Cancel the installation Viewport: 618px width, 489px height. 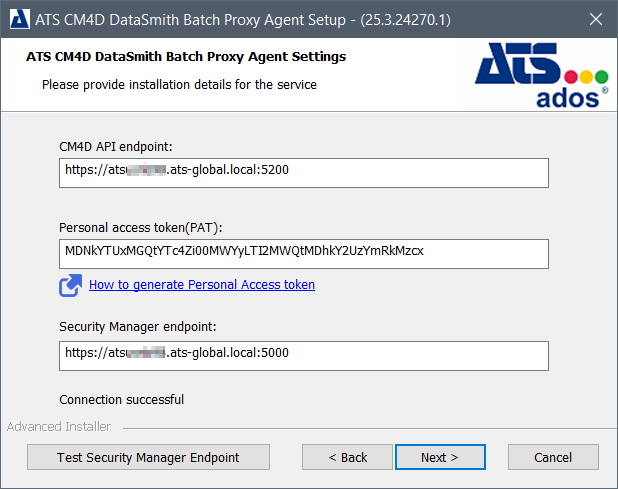tap(553, 457)
